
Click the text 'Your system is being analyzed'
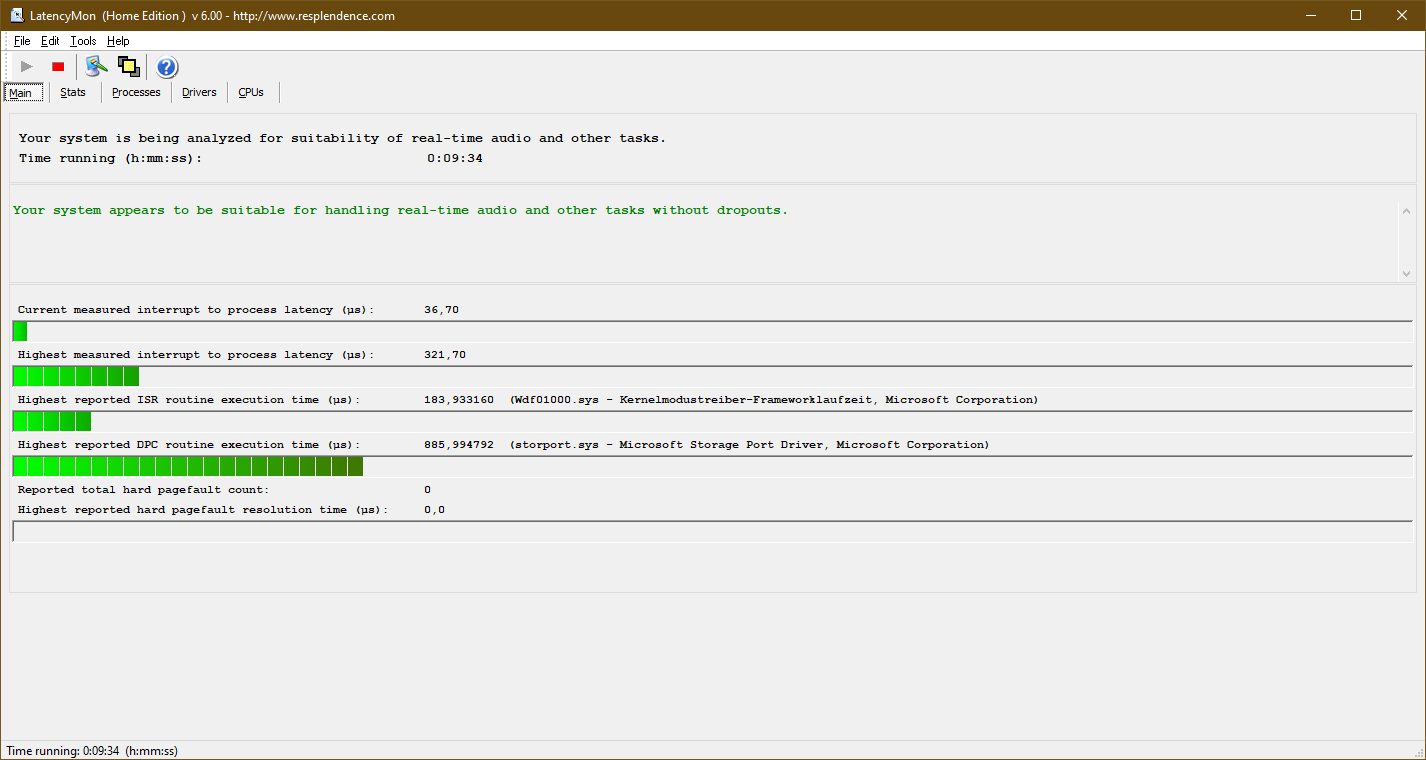pos(133,139)
